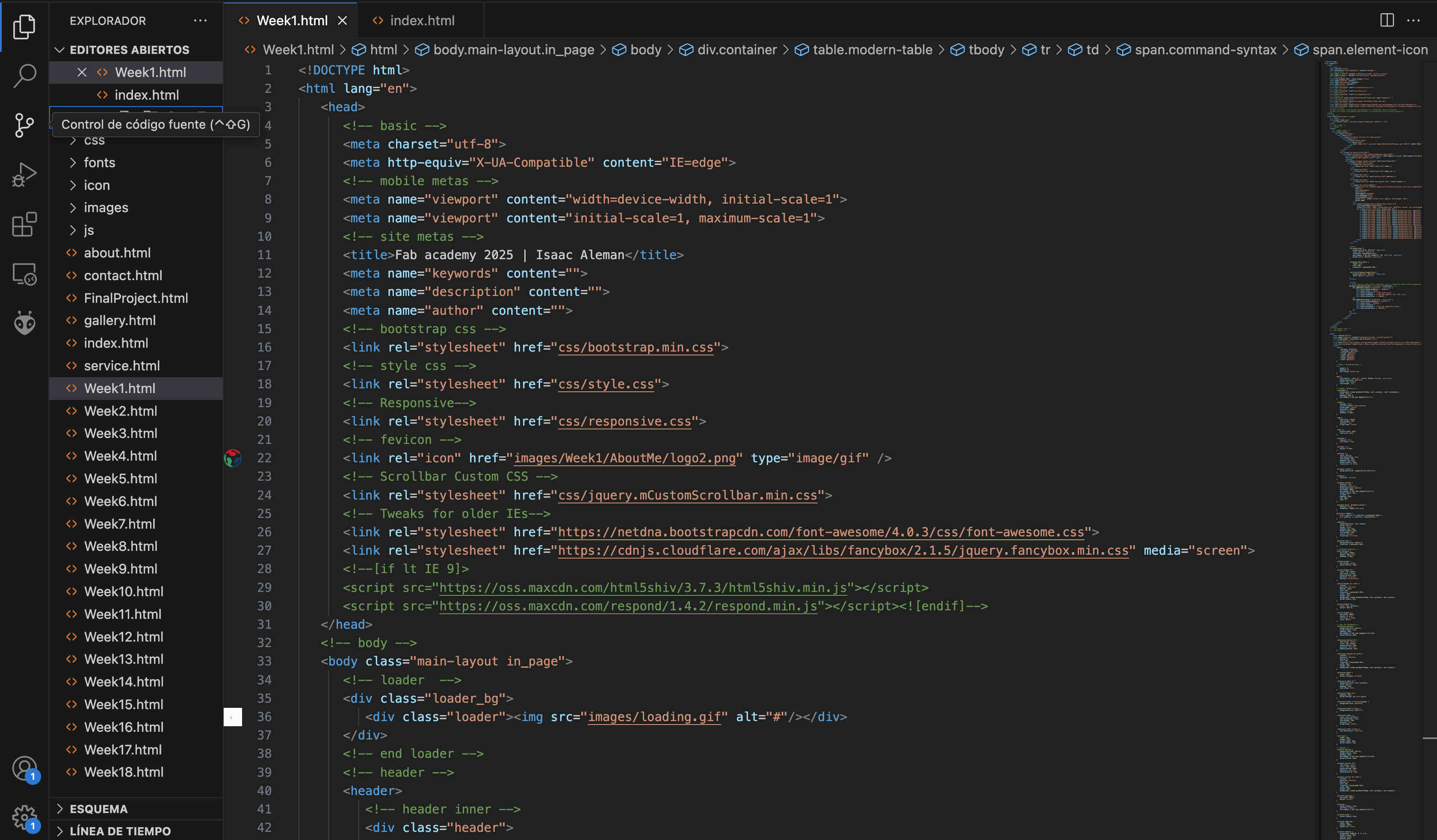This screenshot has height=840, width=1437.
Task: Open the Search view icon
Action: [x=24, y=75]
